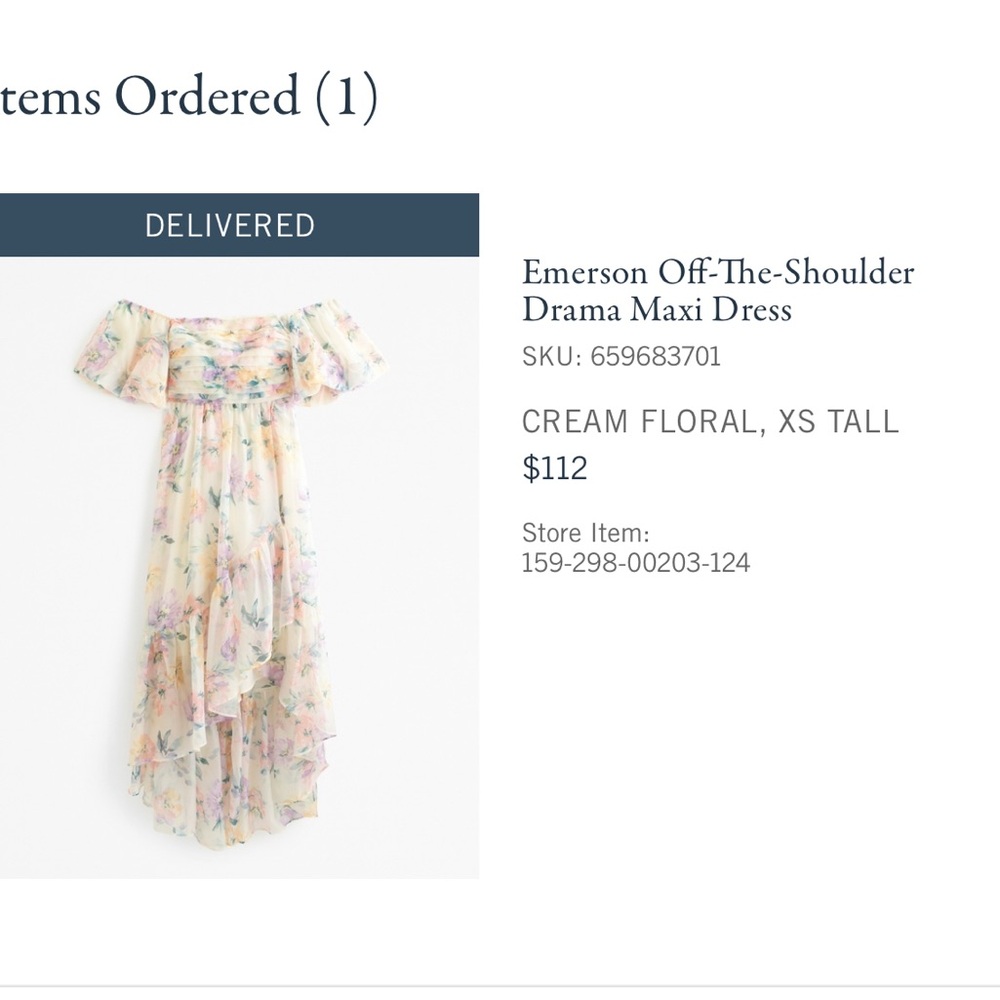Click the word Delivered on the banner
This screenshot has height=1000, width=1000.
[232, 225]
